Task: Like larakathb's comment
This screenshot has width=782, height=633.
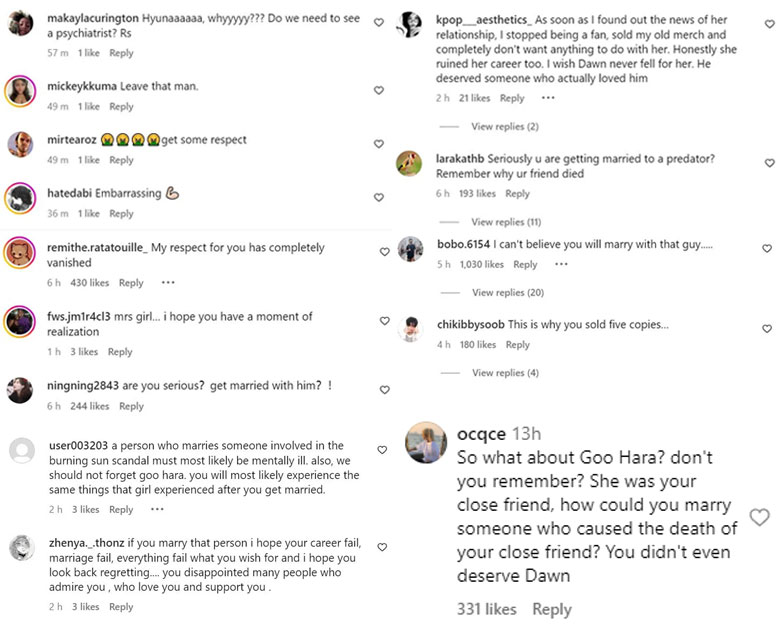Action: [769, 163]
